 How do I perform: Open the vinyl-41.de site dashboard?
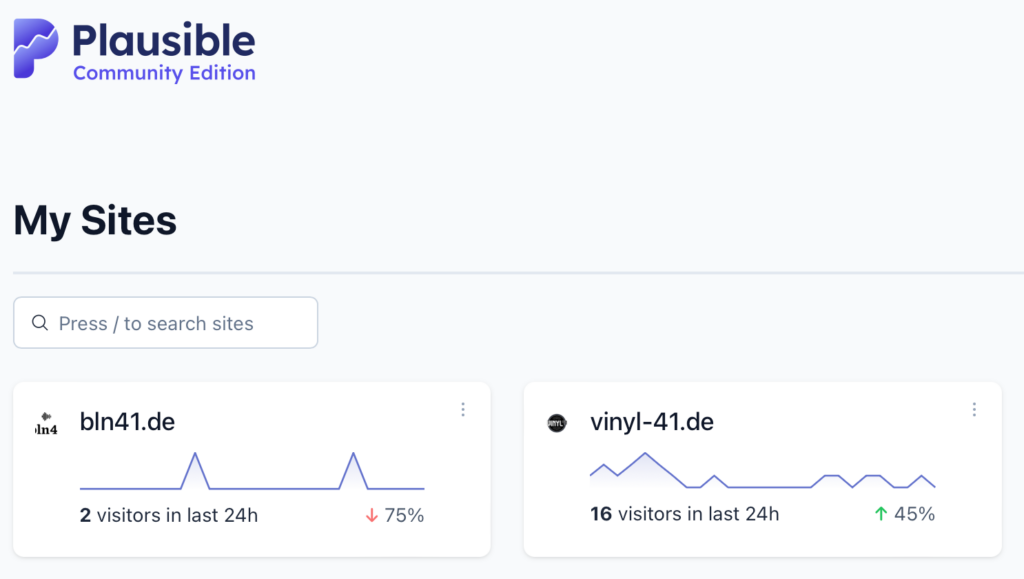(x=652, y=422)
